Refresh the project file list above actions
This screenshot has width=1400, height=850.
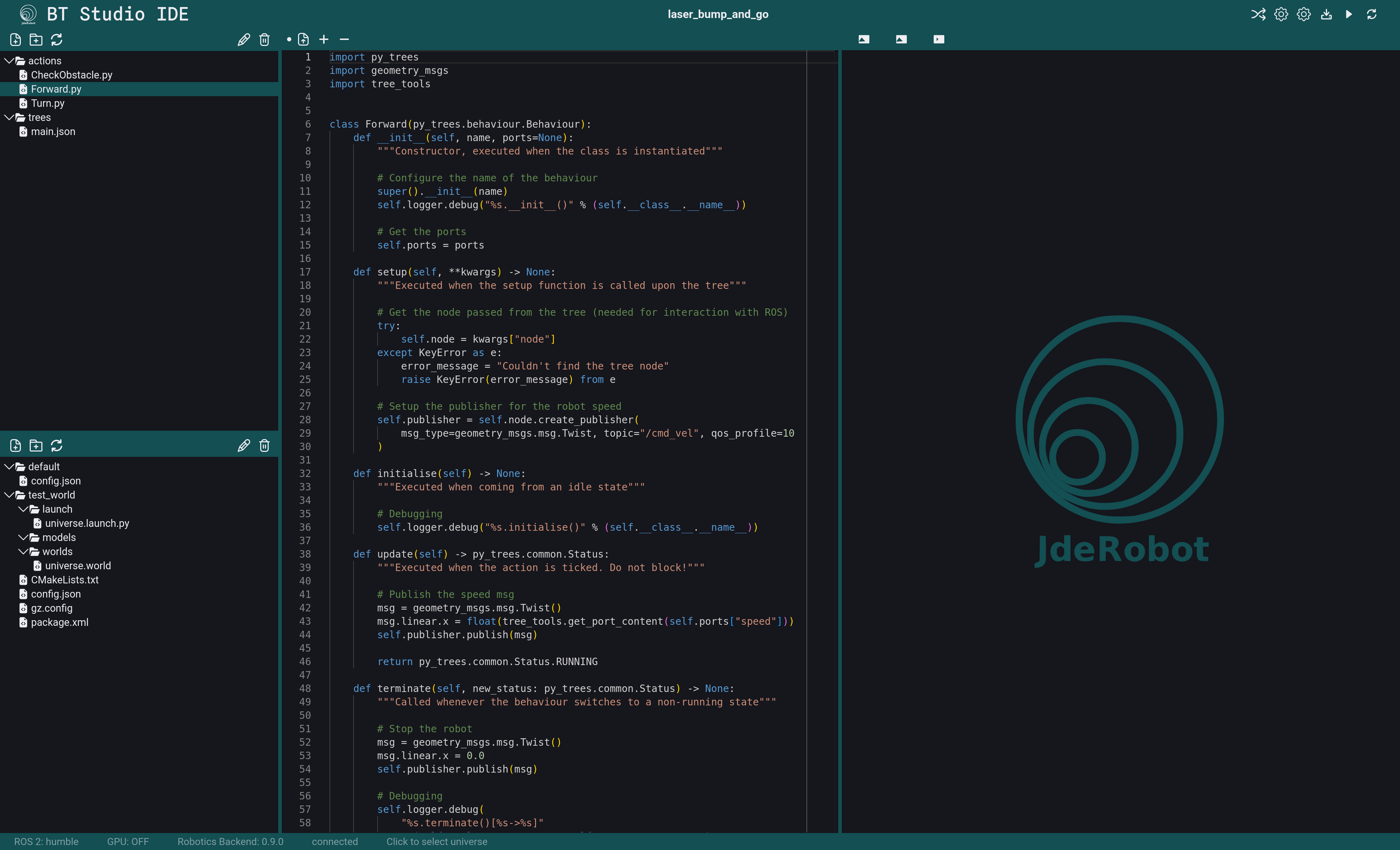click(56, 40)
